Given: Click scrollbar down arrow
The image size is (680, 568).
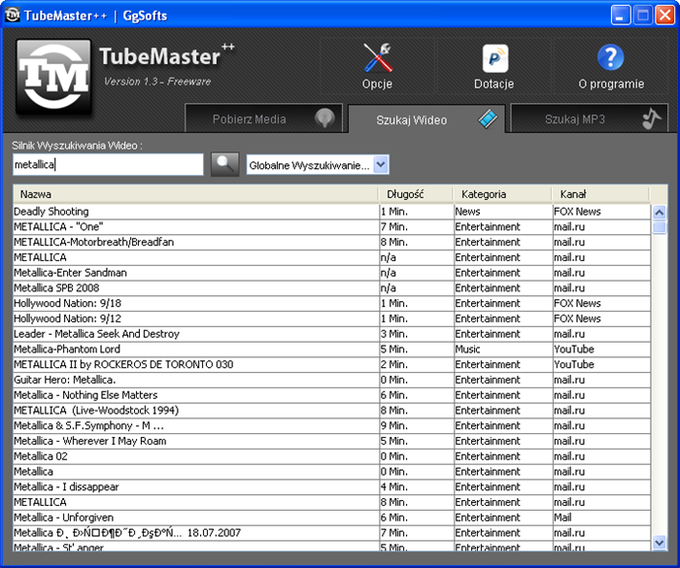Looking at the screenshot, I should (659, 542).
